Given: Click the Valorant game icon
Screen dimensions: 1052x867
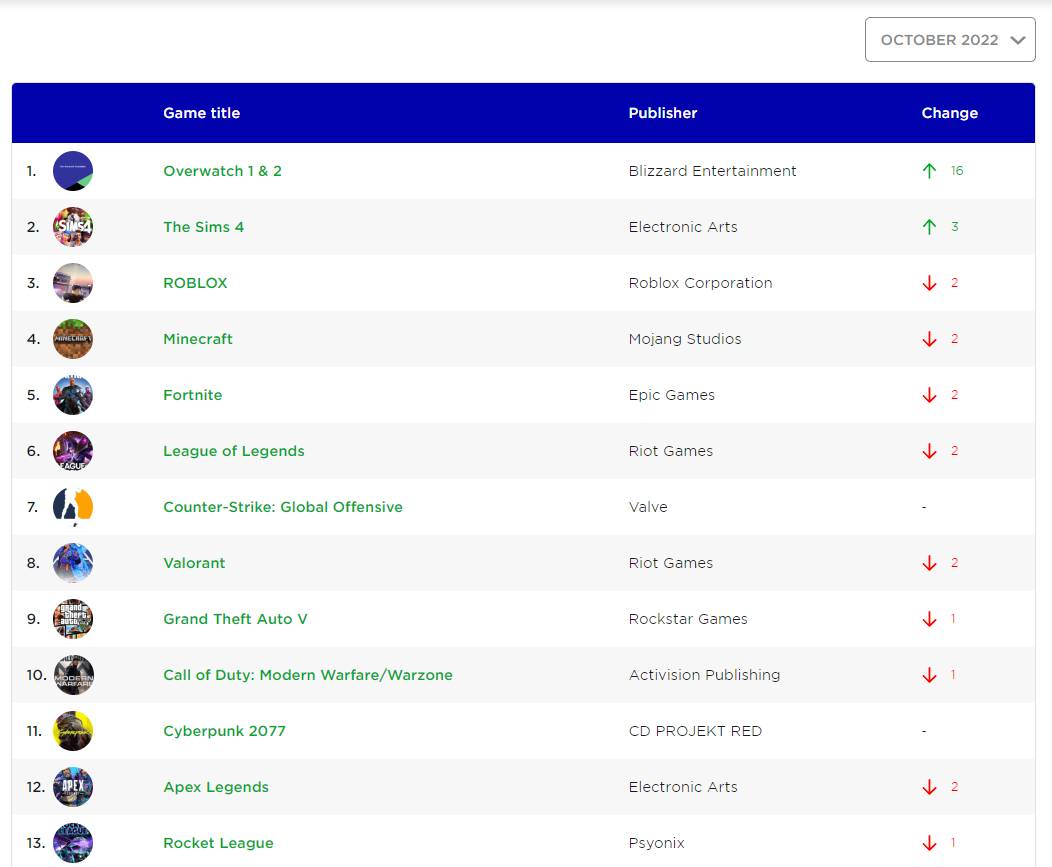Looking at the screenshot, I should coord(73,563).
